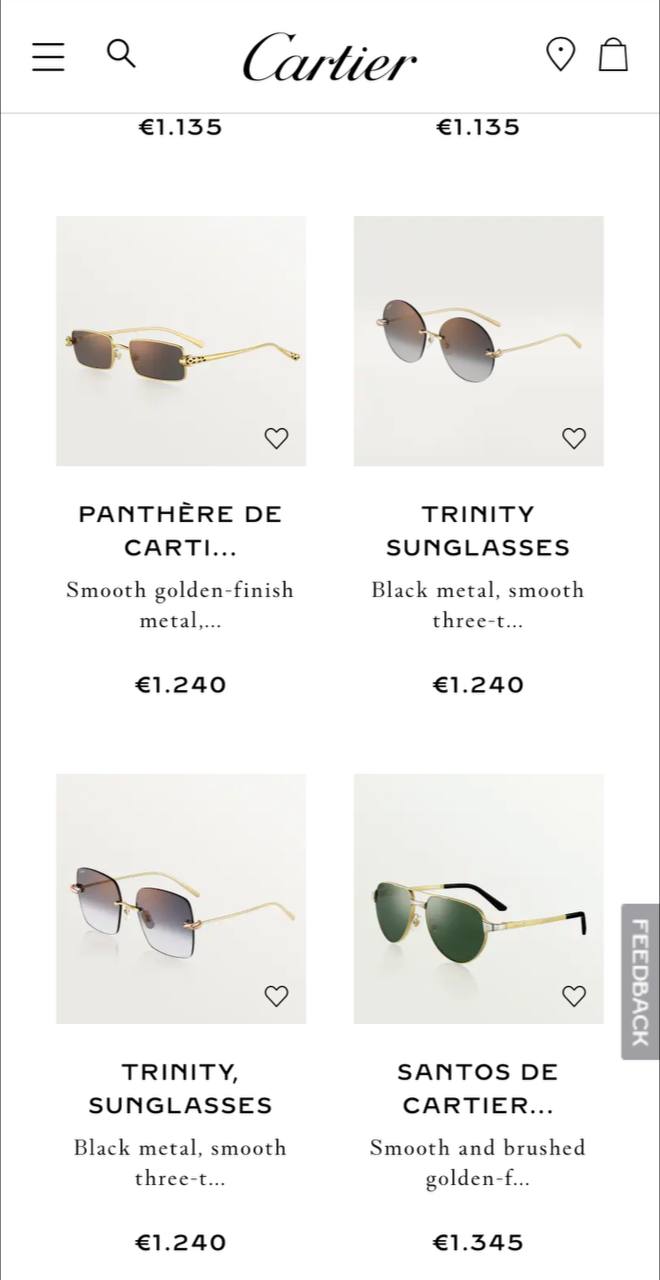
Task: Open the shopping bag icon
Action: coord(613,54)
